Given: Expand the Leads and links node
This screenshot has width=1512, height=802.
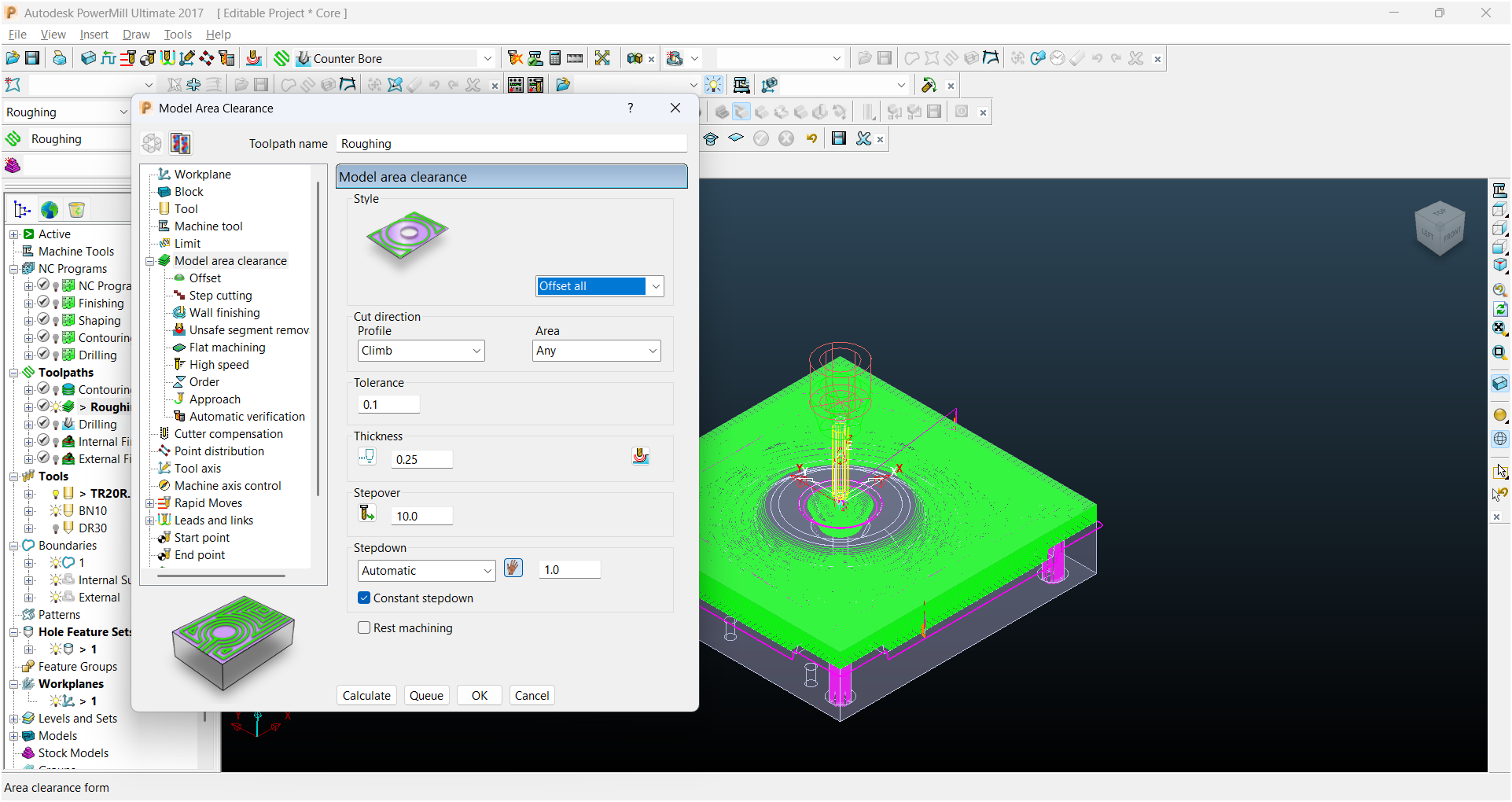Looking at the screenshot, I should pos(149,521).
